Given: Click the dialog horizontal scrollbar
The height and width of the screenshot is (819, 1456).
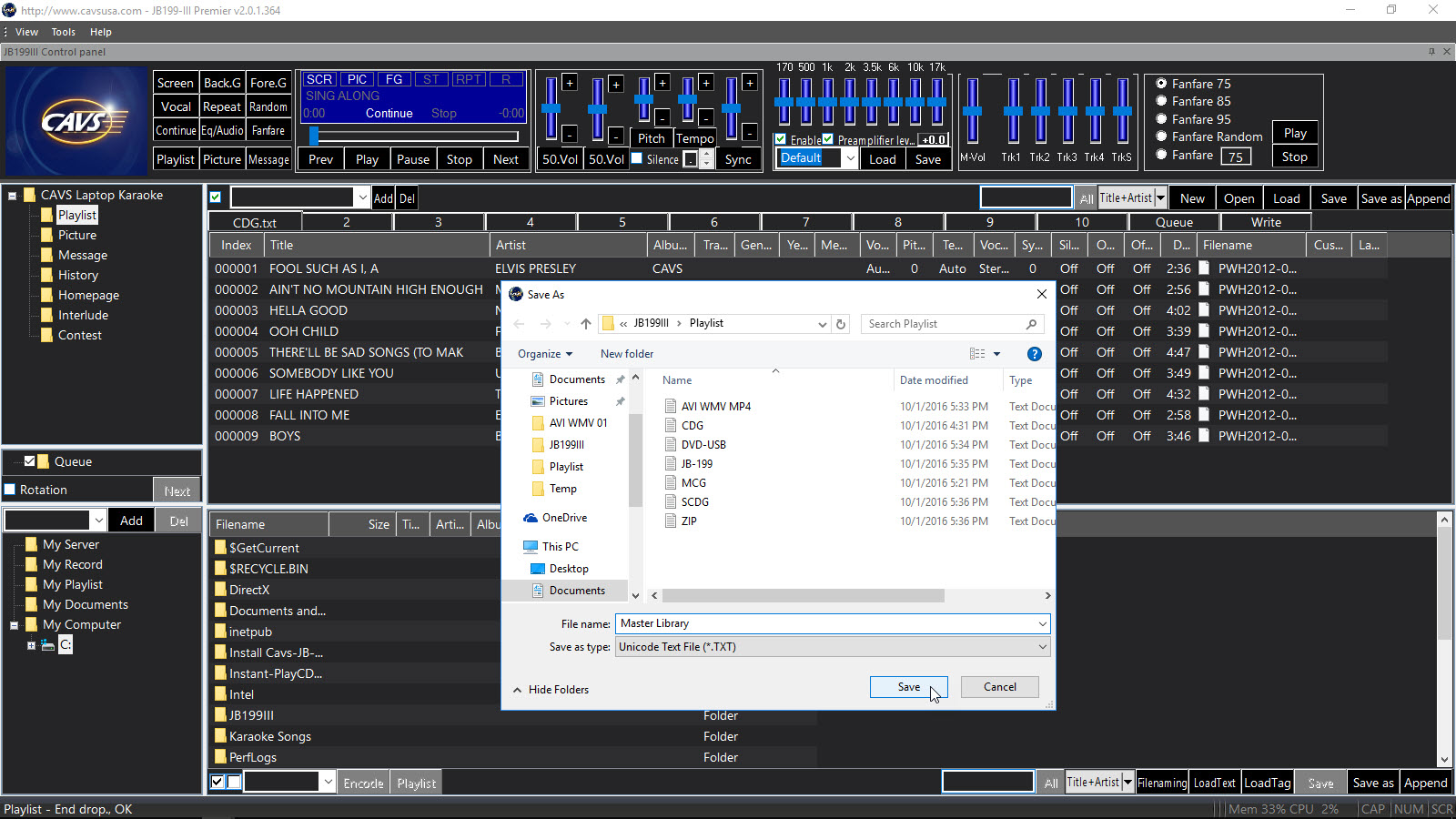Looking at the screenshot, I should pos(803,595).
